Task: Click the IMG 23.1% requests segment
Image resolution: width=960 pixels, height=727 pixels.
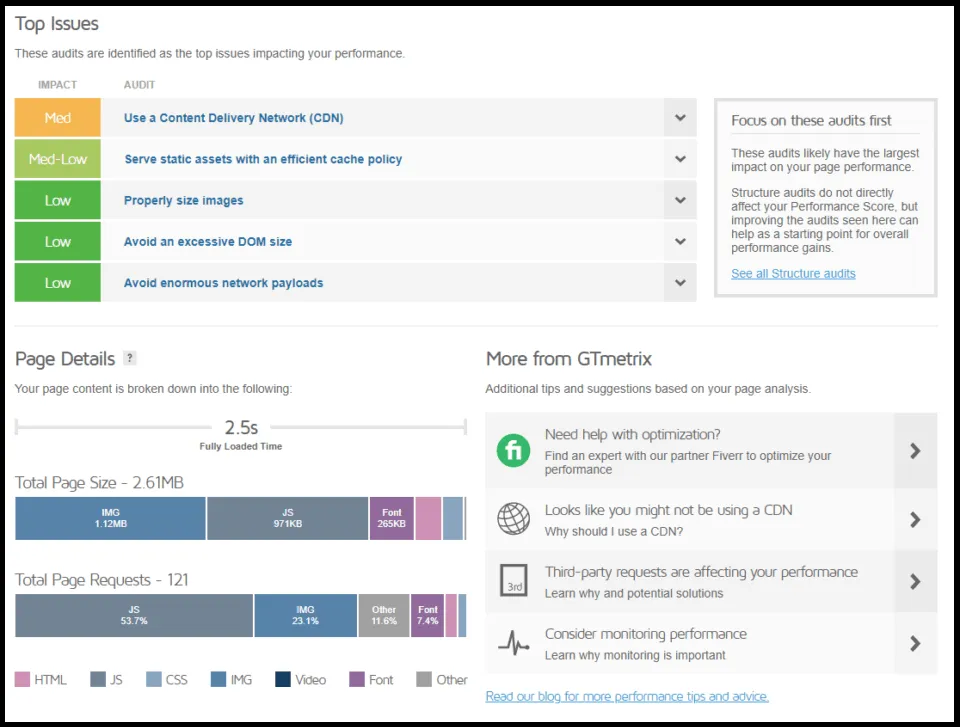Action: point(306,616)
